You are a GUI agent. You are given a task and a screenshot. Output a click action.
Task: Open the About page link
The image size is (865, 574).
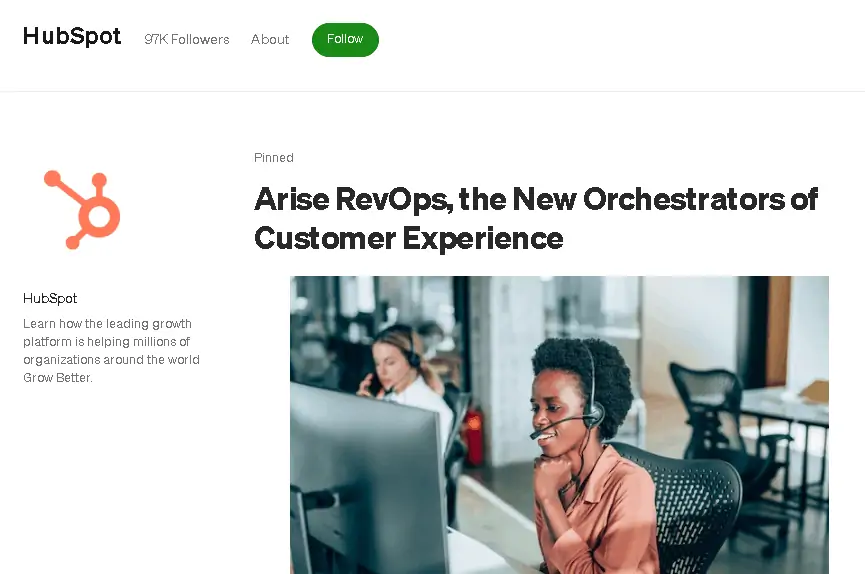270,40
